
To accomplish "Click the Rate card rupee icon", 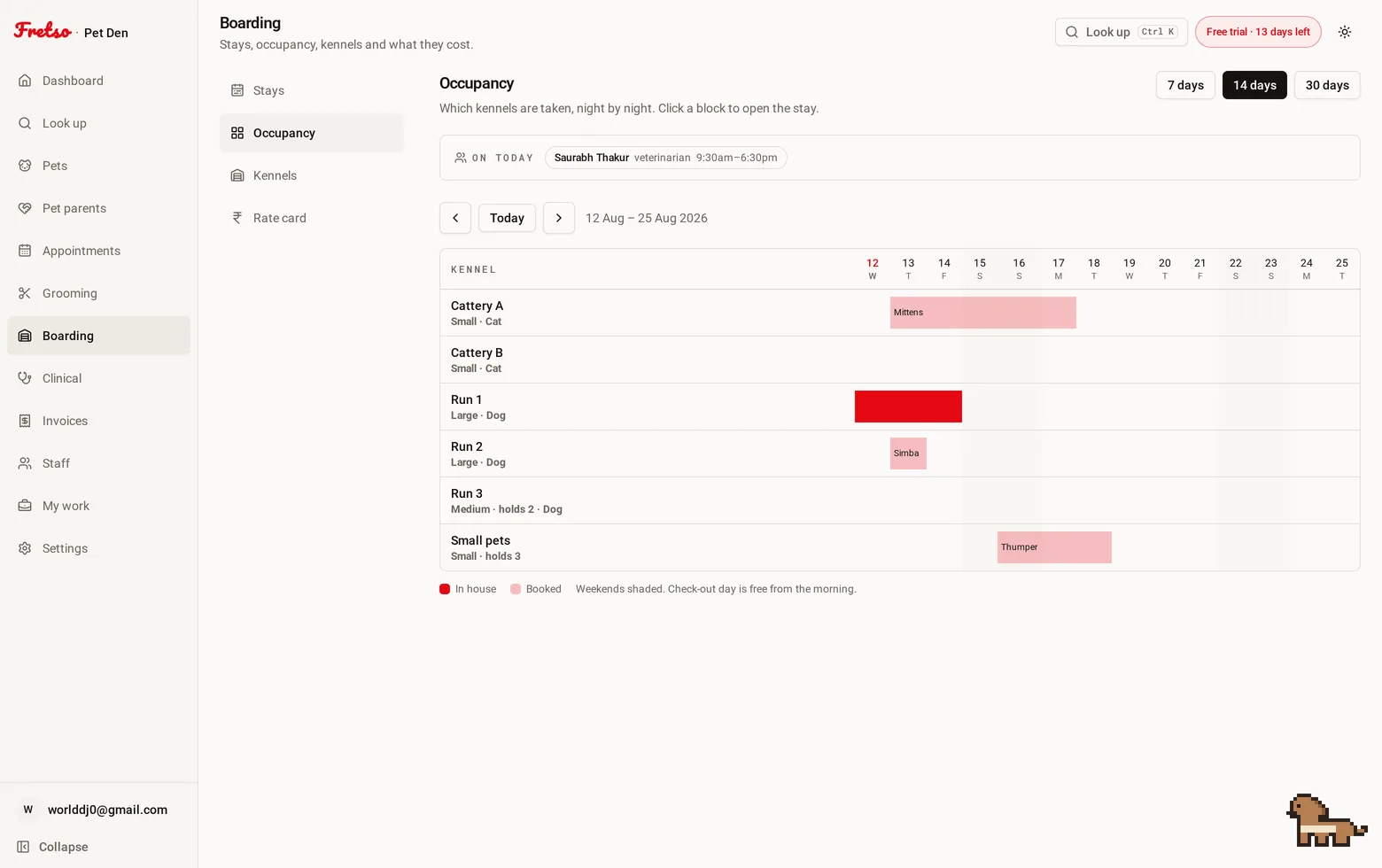I will click(x=237, y=218).
